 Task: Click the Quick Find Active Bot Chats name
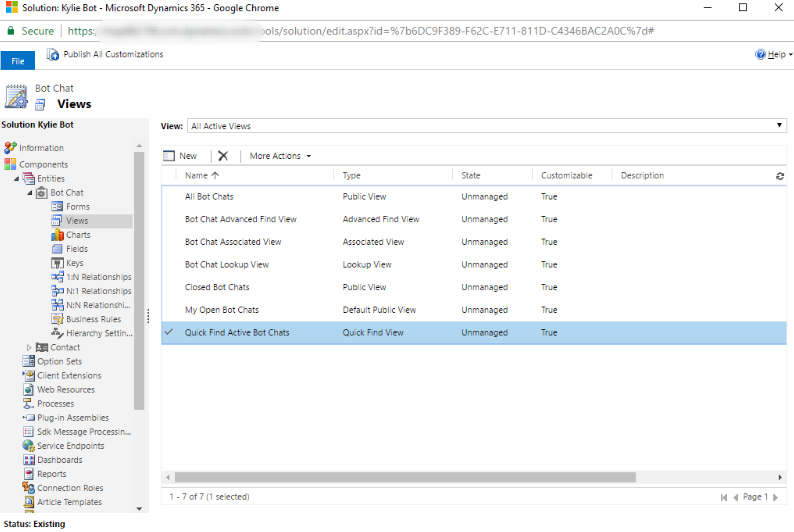[x=237, y=333]
